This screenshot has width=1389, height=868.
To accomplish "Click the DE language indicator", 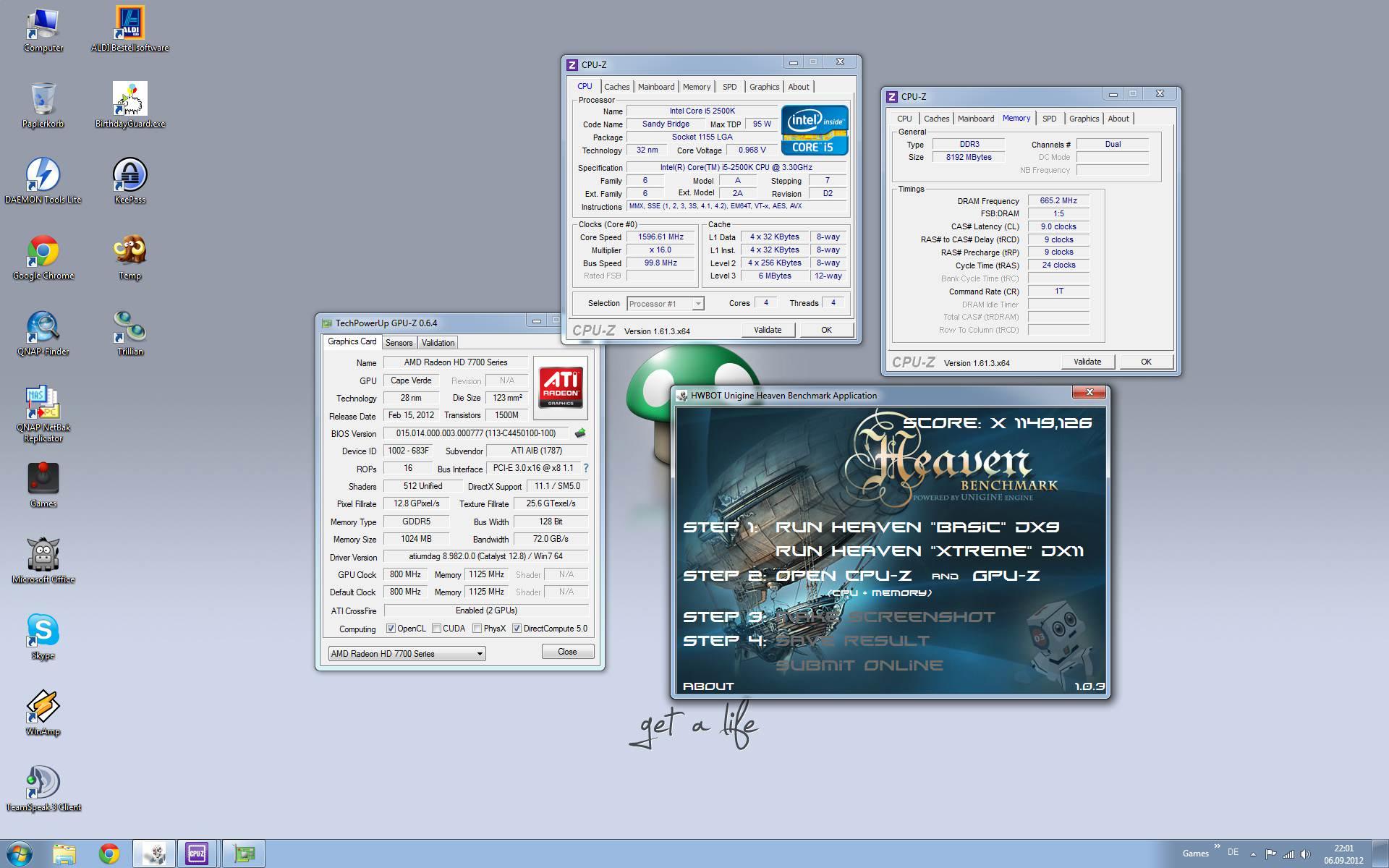I will pyautogui.click(x=1233, y=853).
